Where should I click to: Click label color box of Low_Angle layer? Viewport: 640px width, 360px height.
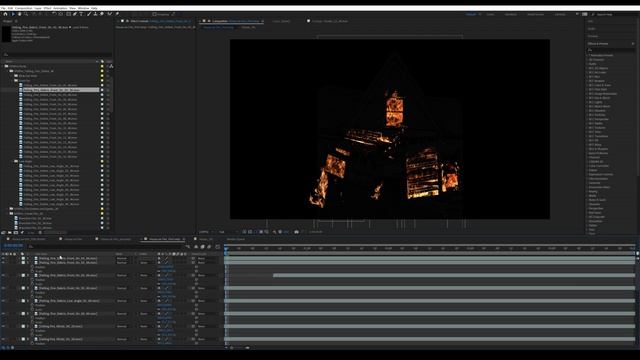(x=23, y=301)
